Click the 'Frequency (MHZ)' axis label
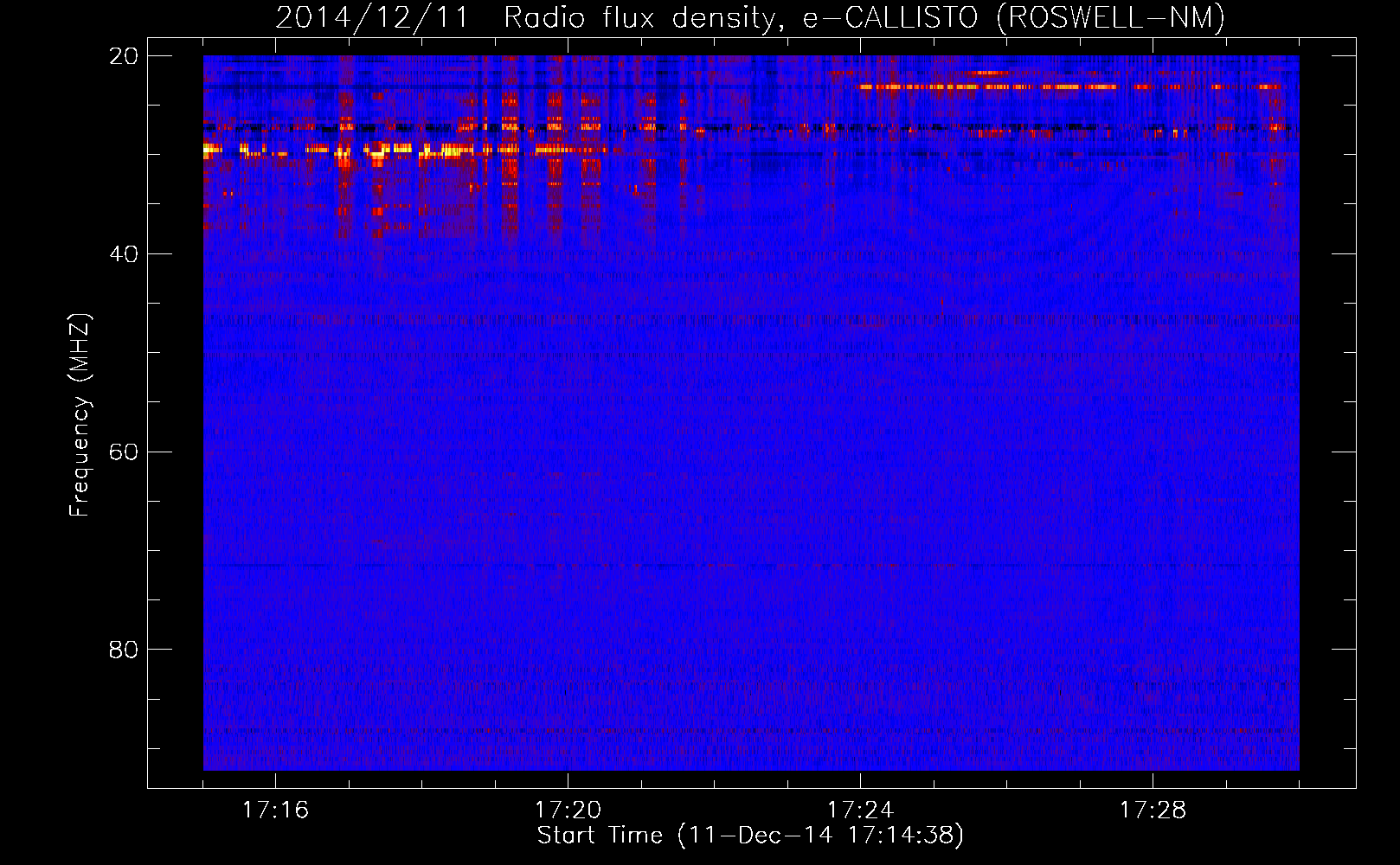The width and height of the screenshot is (1400, 865). (x=80, y=415)
